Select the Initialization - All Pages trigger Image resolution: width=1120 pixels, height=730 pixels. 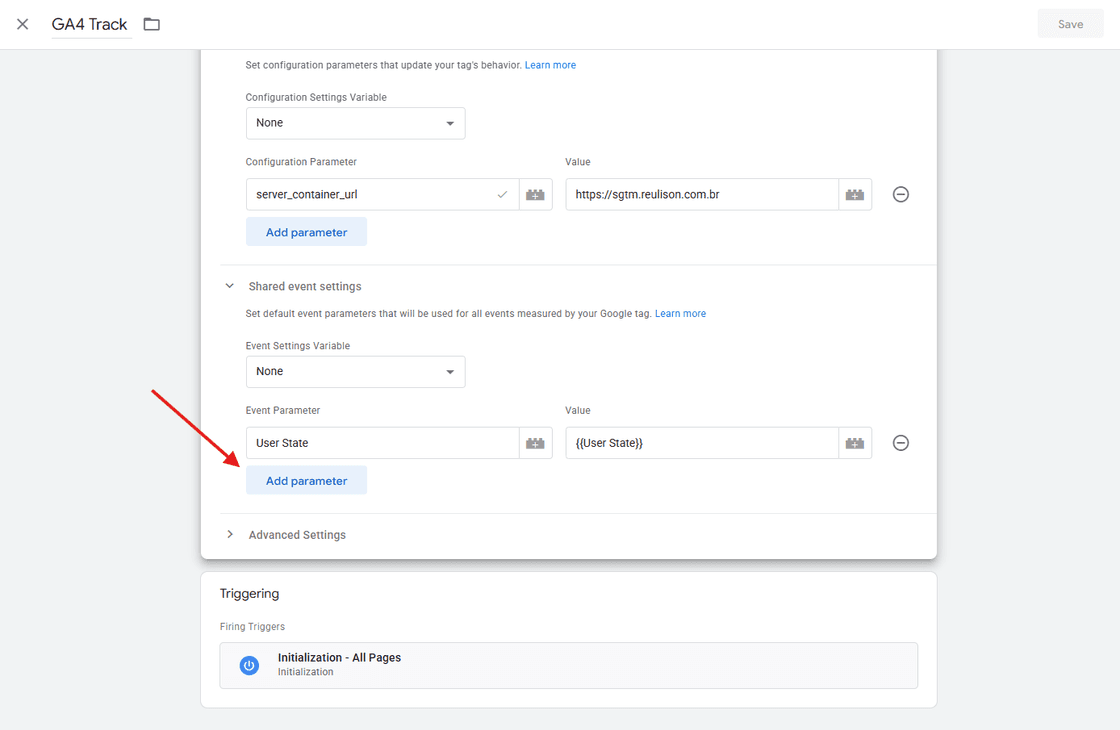point(568,665)
